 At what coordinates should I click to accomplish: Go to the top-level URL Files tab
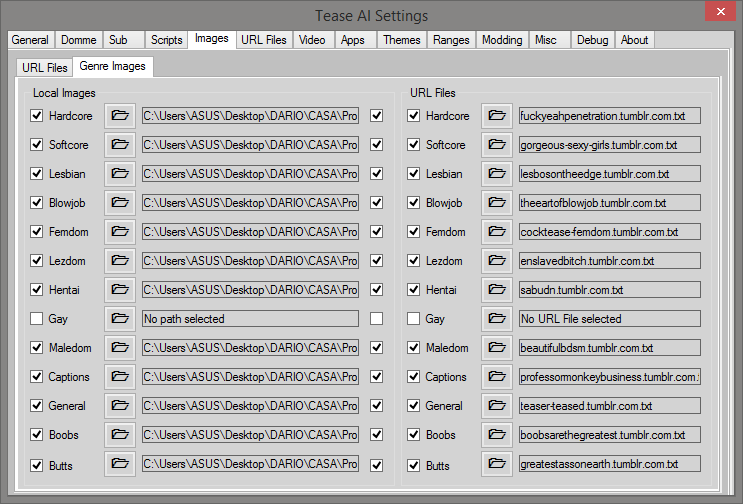pyautogui.click(x=264, y=40)
